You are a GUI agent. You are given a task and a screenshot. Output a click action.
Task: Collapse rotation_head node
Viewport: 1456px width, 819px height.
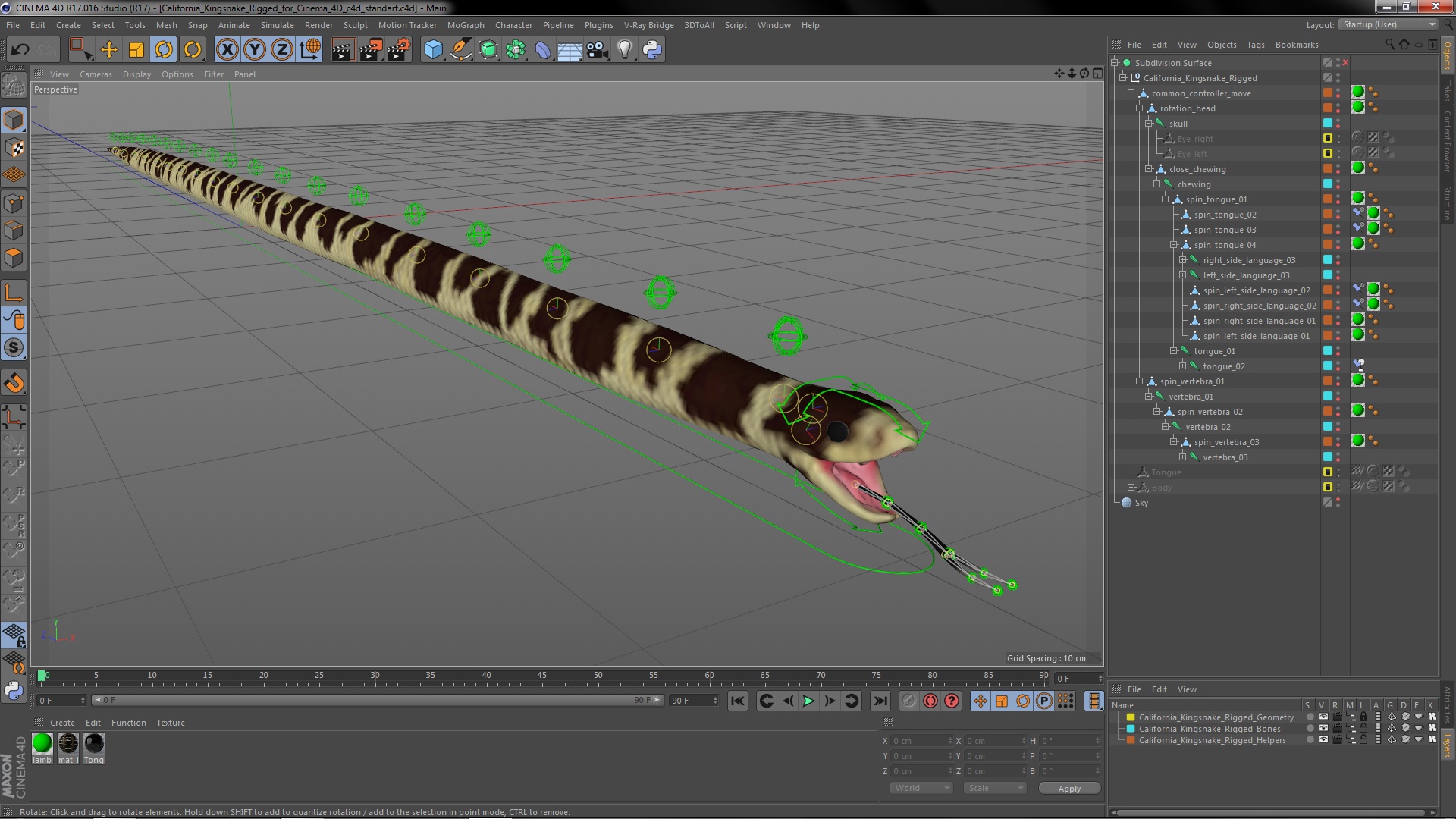click(x=1140, y=108)
